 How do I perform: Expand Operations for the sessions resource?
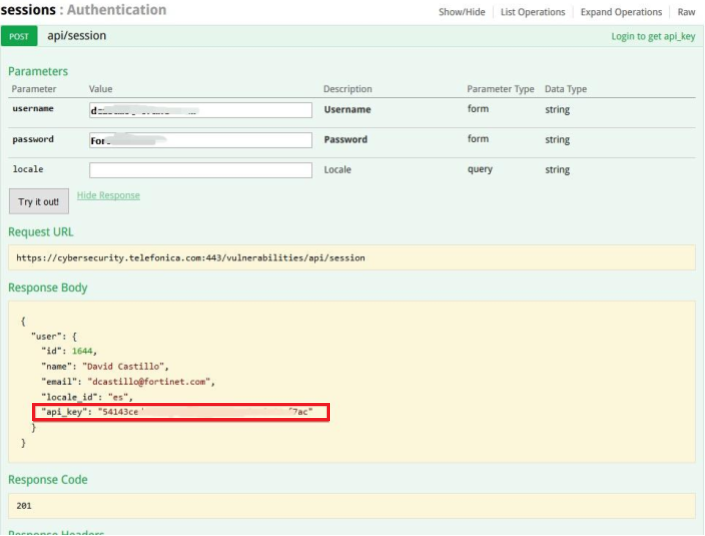point(620,12)
